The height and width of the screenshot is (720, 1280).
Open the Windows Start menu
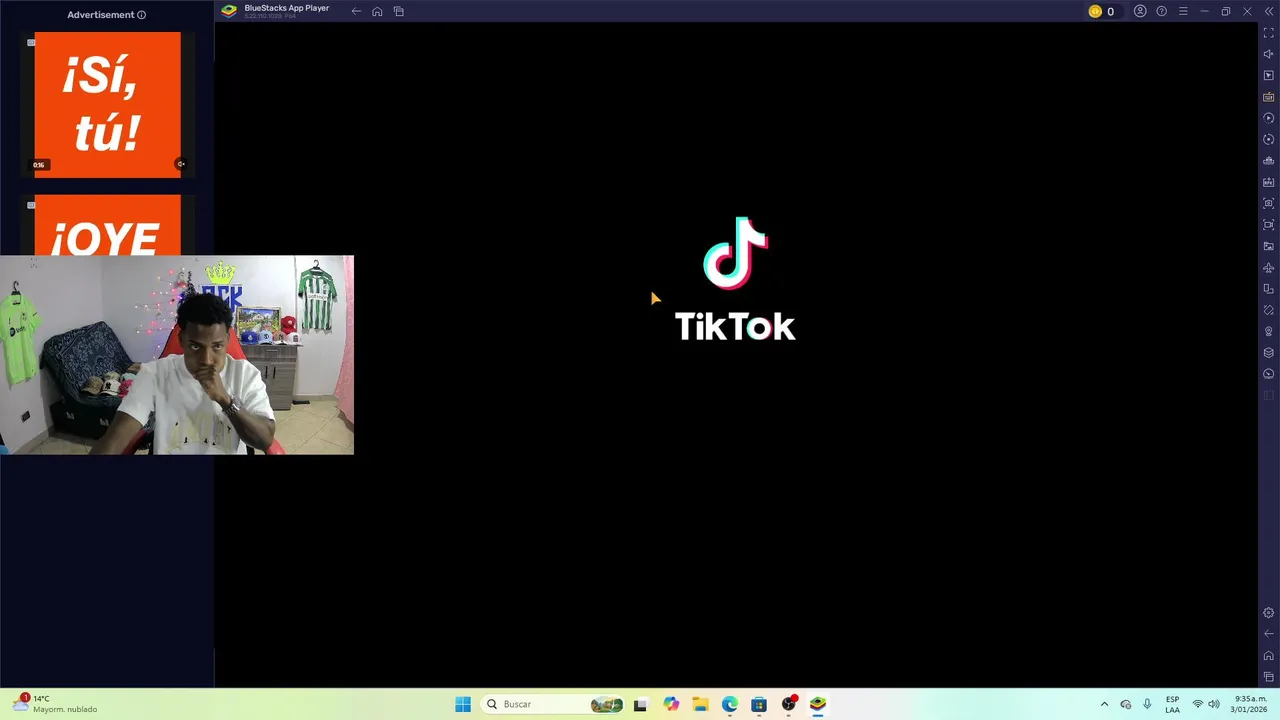click(463, 704)
